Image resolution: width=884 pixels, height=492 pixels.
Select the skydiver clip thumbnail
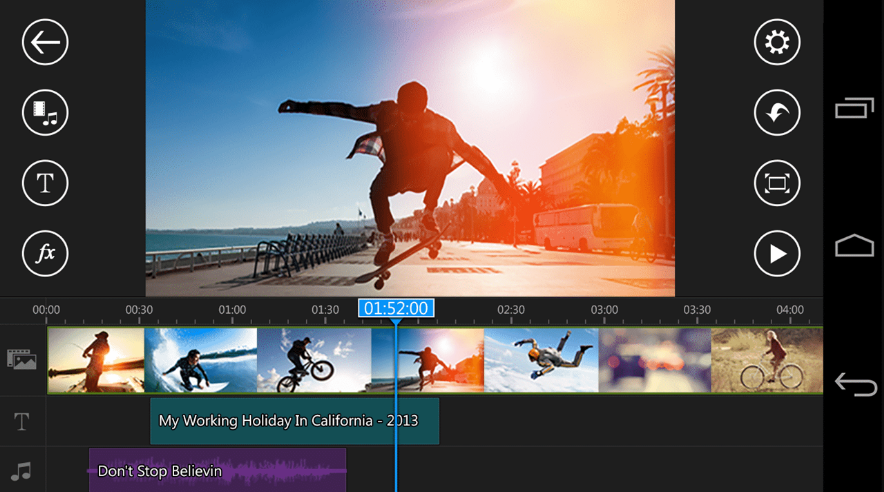(541, 361)
